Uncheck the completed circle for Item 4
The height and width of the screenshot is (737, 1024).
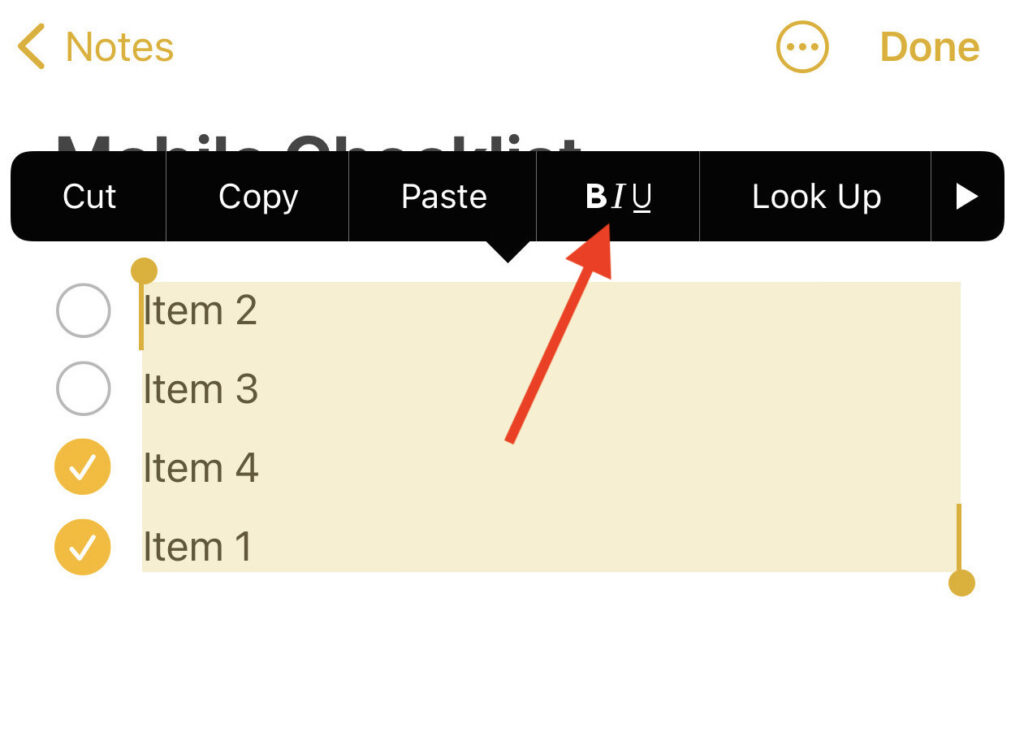pyautogui.click(x=83, y=467)
